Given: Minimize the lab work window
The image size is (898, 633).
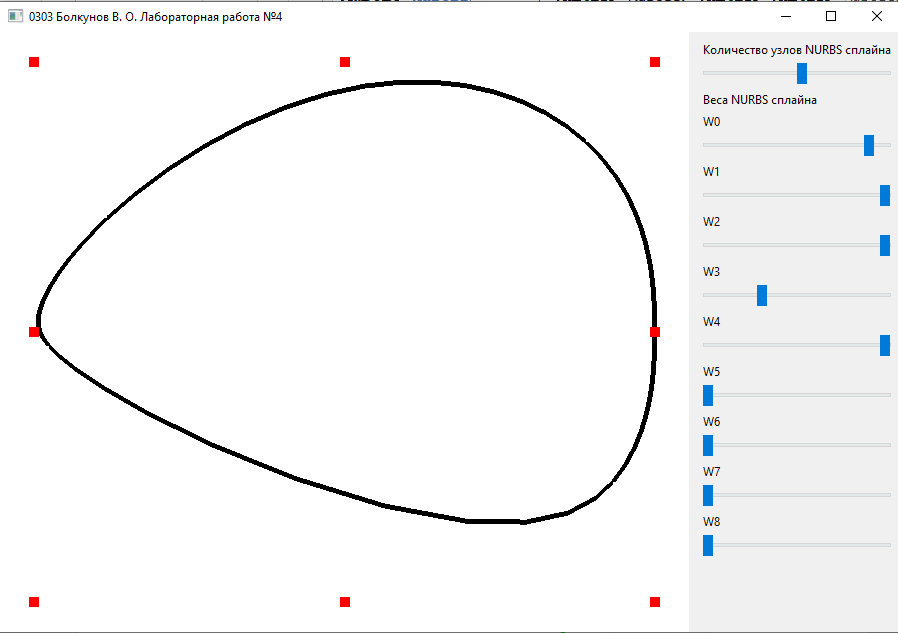Looking at the screenshot, I should (786, 17).
